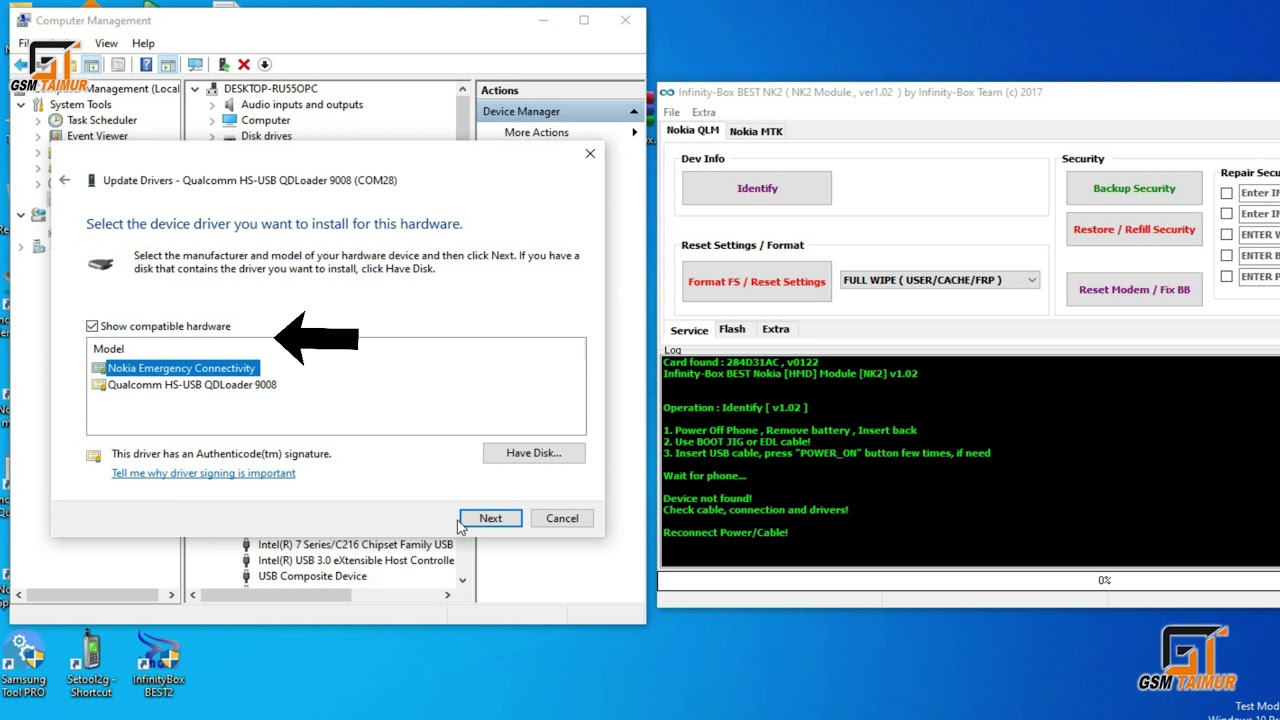Viewport: 1280px width, 720px height.
Task: Click the Nokia Emergency Connectivity driver icon
Action: 98,368
